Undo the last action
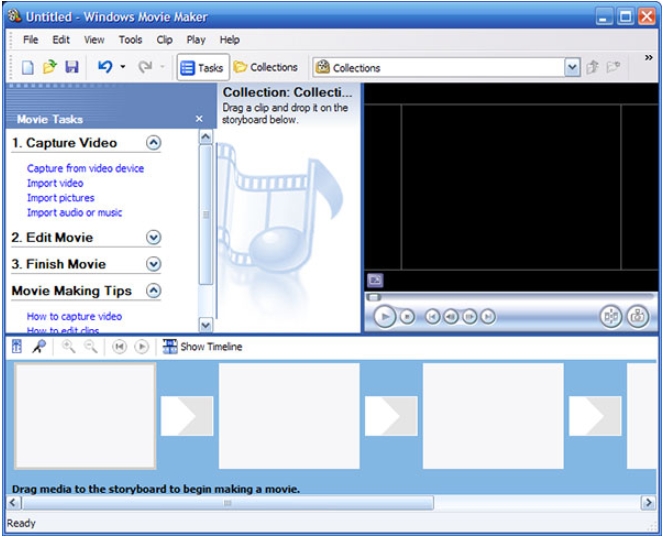Viewport: 663px width, 537px height. [x=105, y=67]
